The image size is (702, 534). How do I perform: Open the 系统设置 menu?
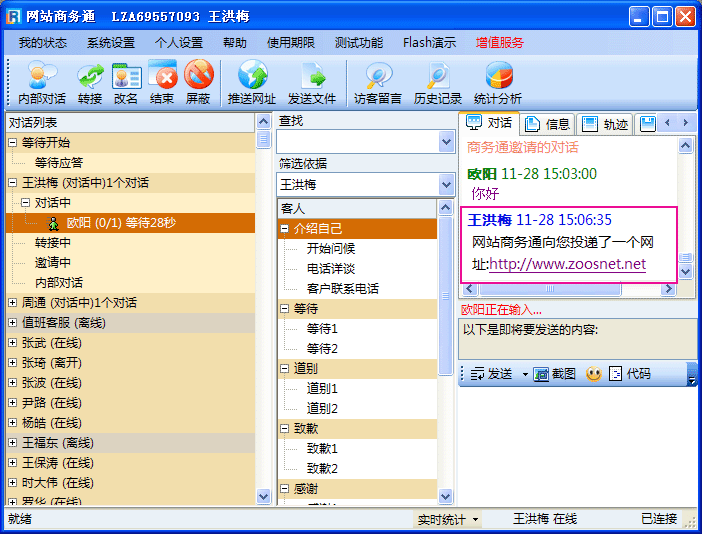point(110,43)
